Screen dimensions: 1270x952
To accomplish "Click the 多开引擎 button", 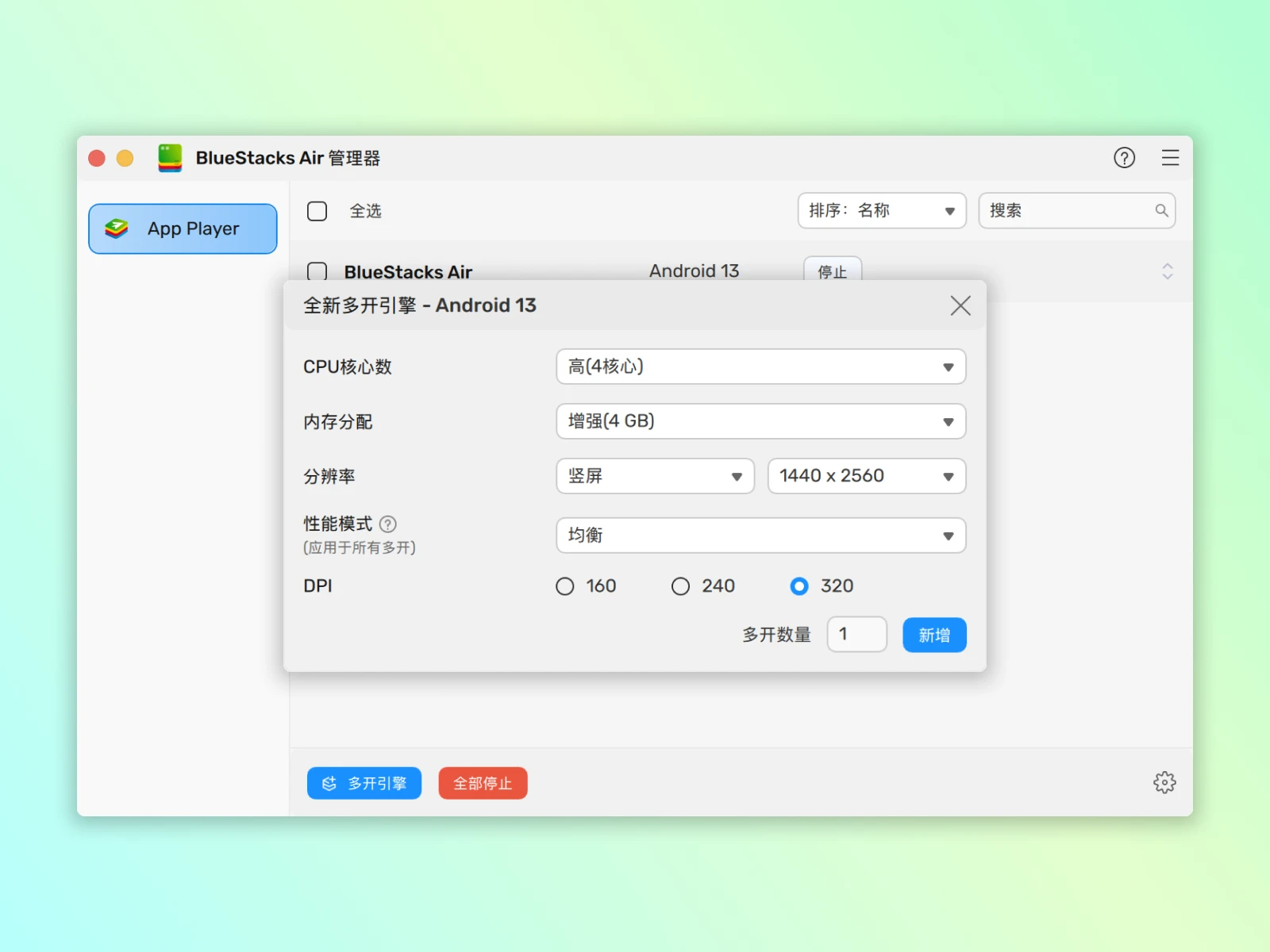I will point(364,783).
